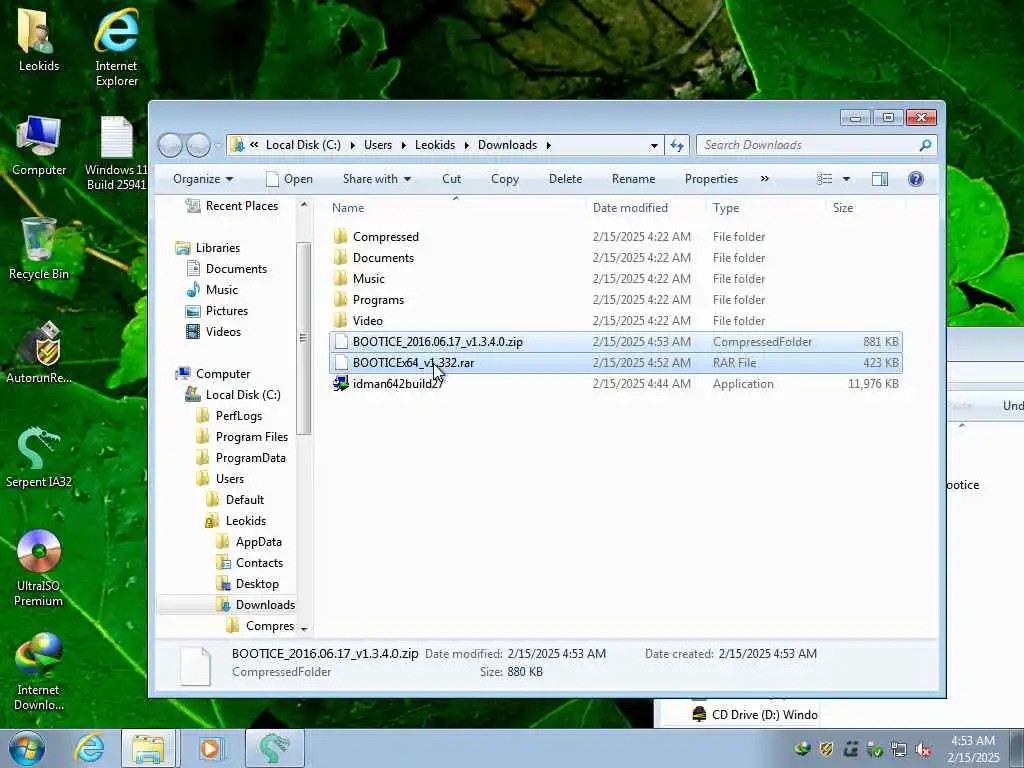Open Internet Explorer in the taskbar

click(89, 748)
